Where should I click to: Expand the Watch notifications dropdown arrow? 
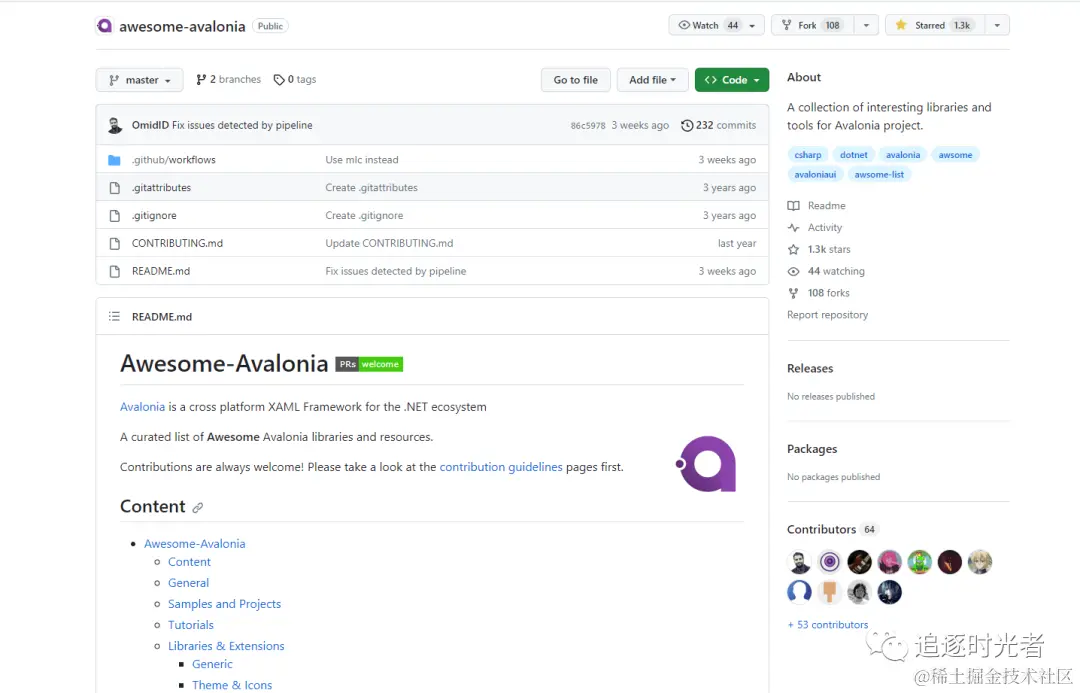tap(753, 25)
